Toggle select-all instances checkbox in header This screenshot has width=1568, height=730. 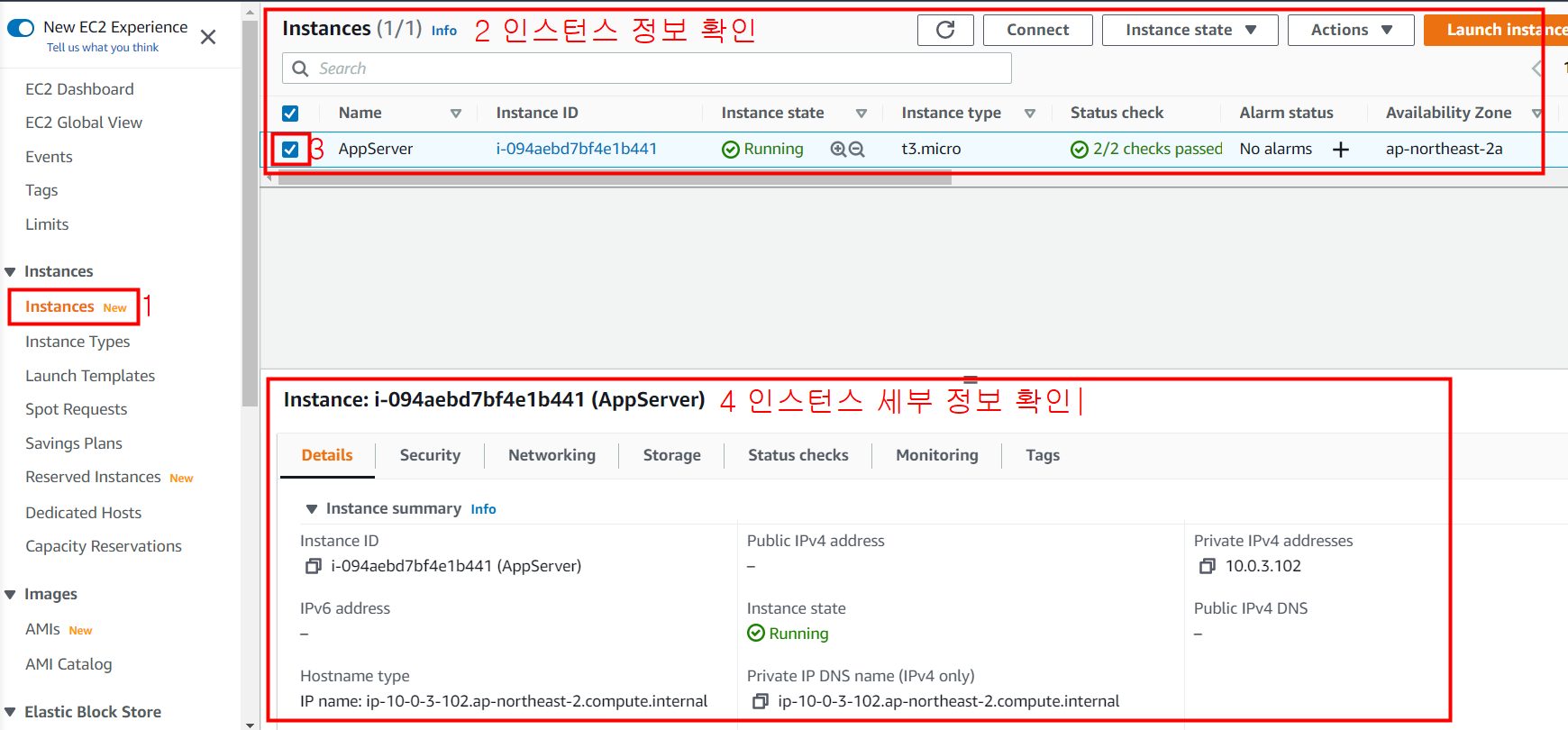coord(290,114)
